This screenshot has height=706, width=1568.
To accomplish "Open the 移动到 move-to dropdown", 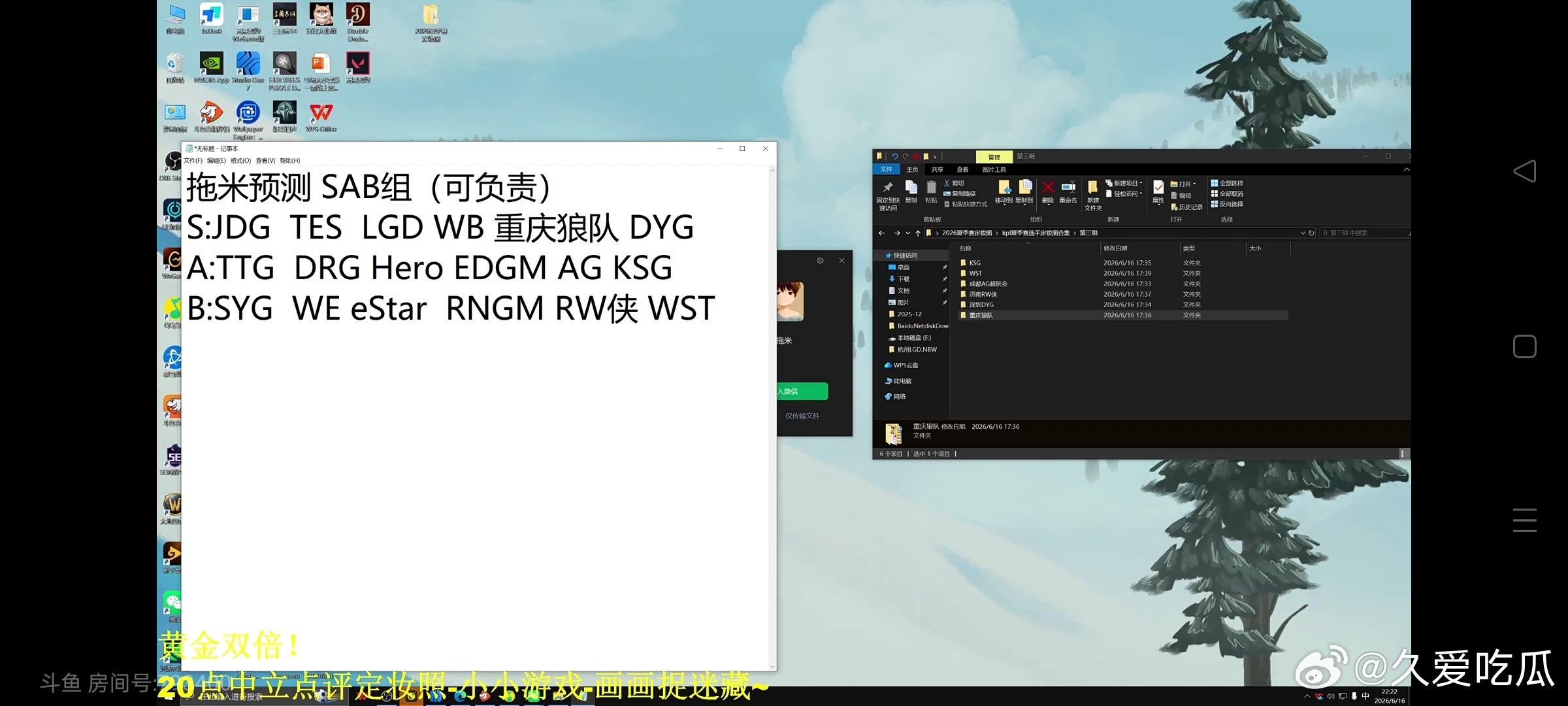I will pos(1004,192).
